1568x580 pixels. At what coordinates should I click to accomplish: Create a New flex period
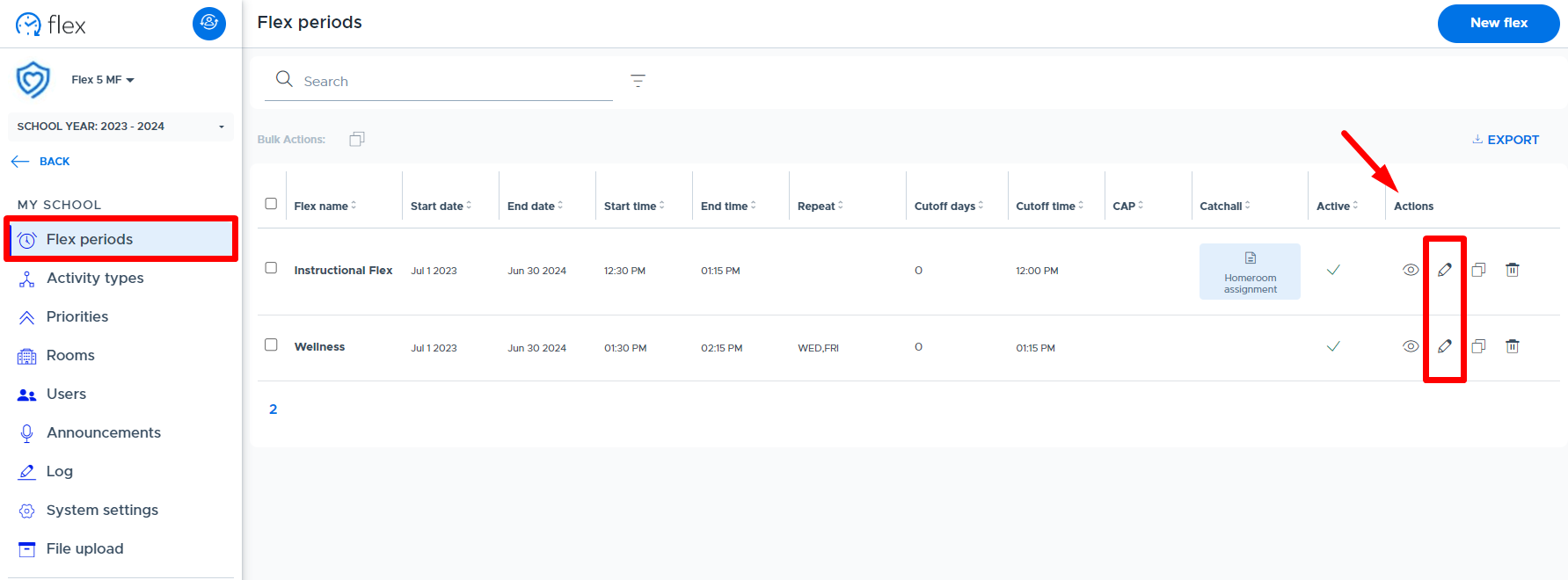tap(1499, 23)
